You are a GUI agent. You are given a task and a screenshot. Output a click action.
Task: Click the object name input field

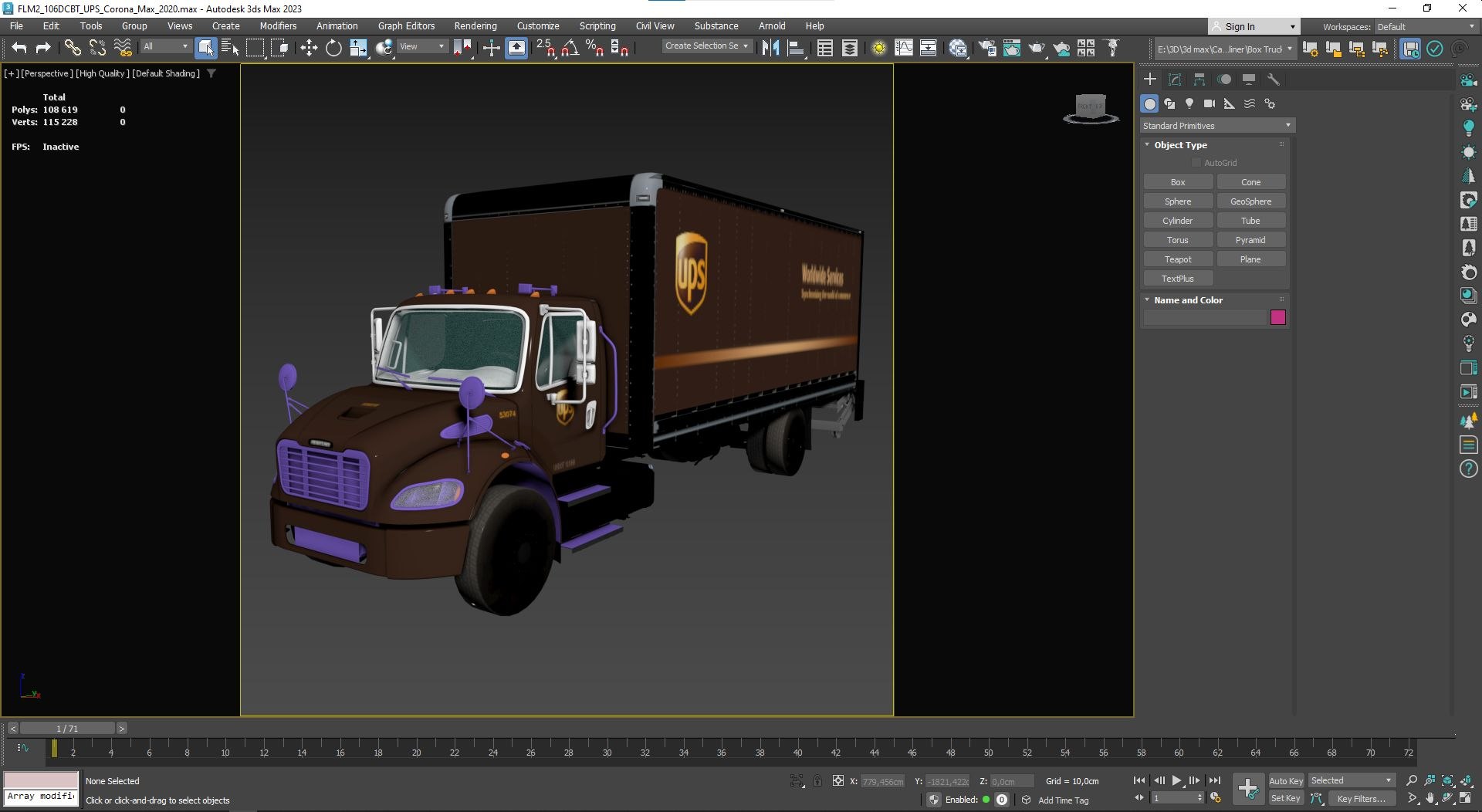[x=1206, y=317]
